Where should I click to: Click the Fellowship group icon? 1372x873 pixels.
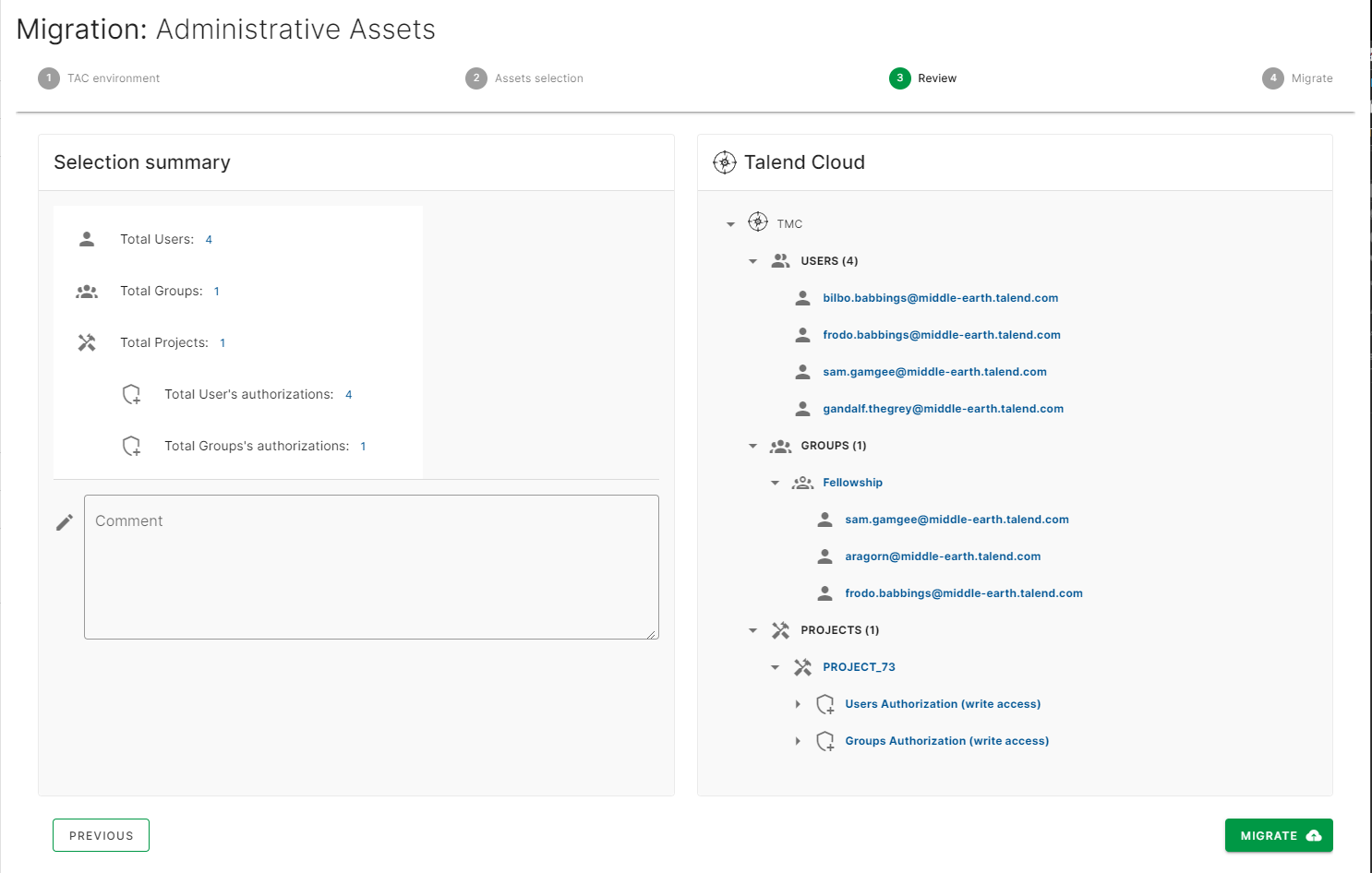802,483
